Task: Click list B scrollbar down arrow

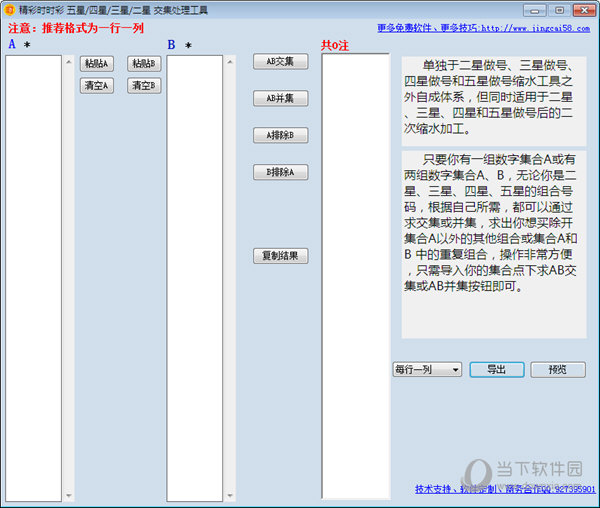Action: [x=230, y=495]
